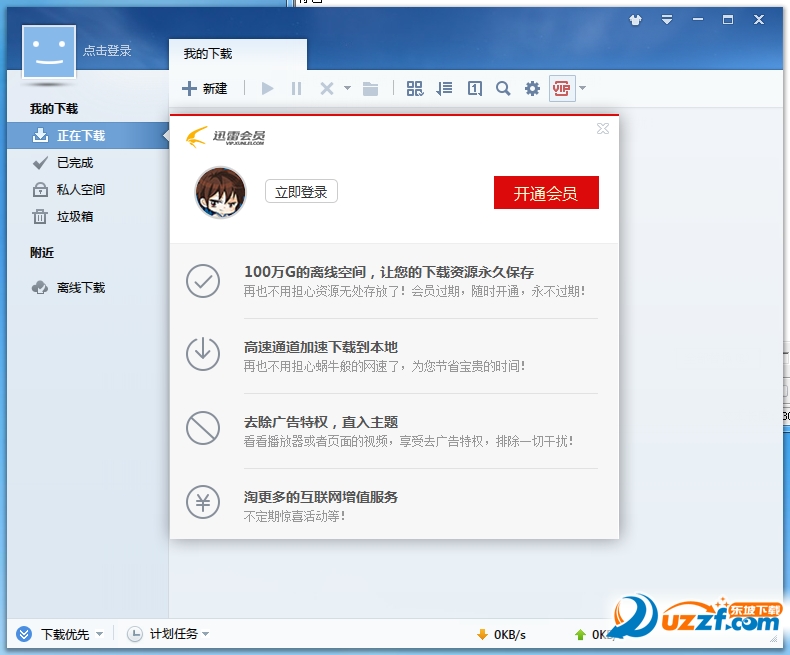Click the 立即登录 login button
This screenshot has height=655, width=790.
click(301, 191)
